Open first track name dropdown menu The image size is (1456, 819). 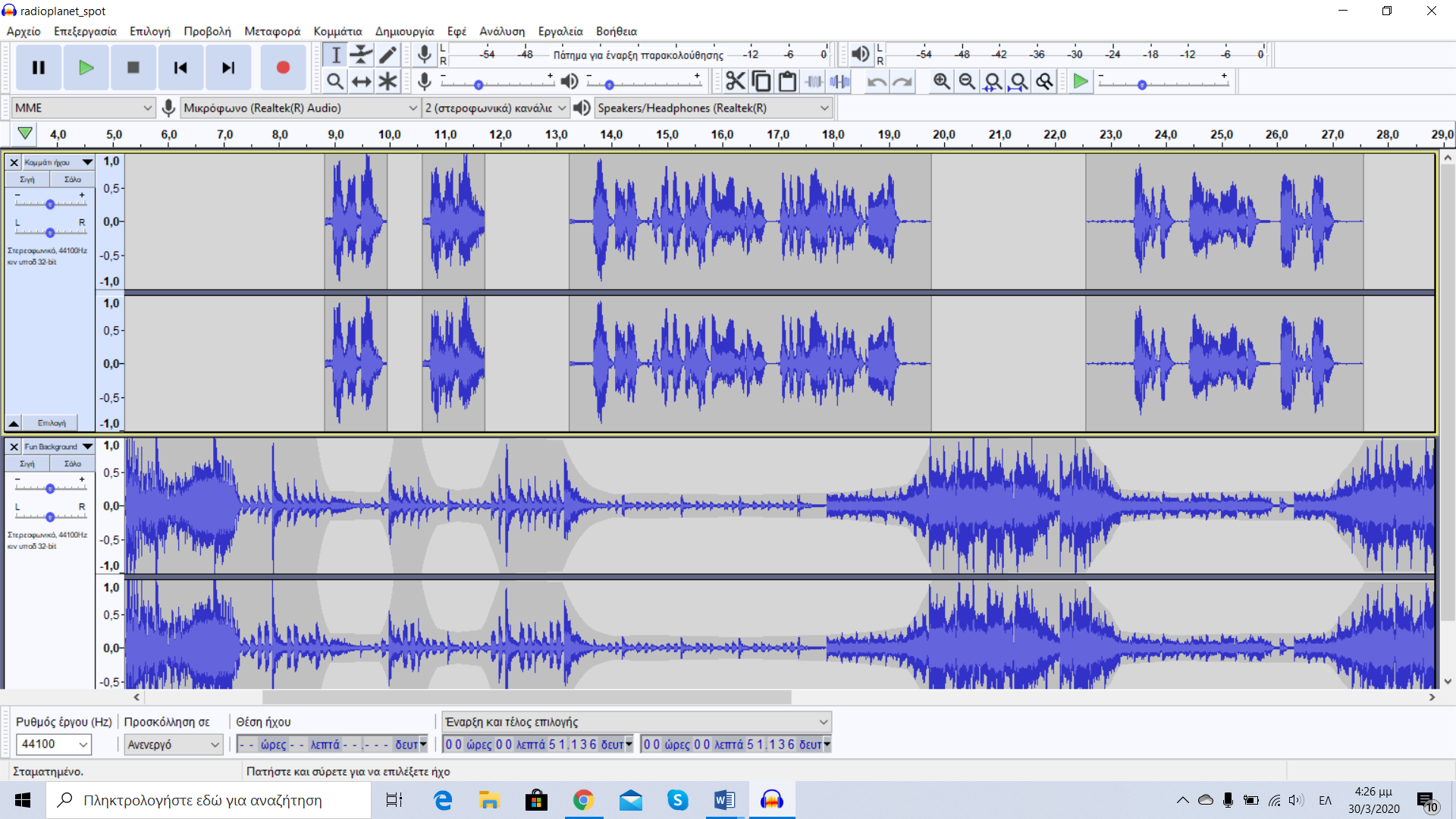click(x=58, y=162)
